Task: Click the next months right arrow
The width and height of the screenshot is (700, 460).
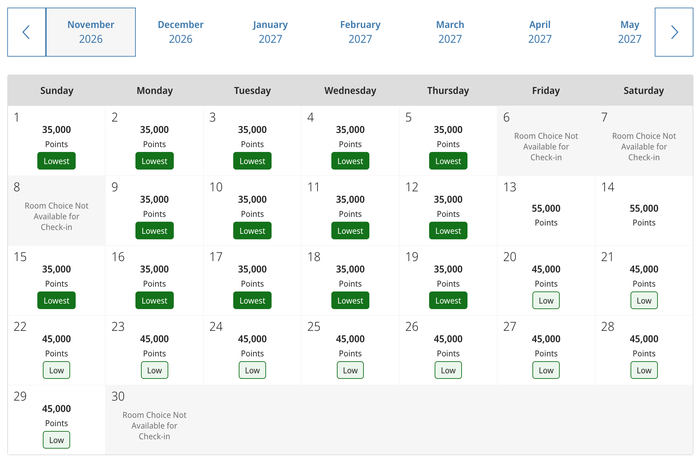Action: coord(674,32)
